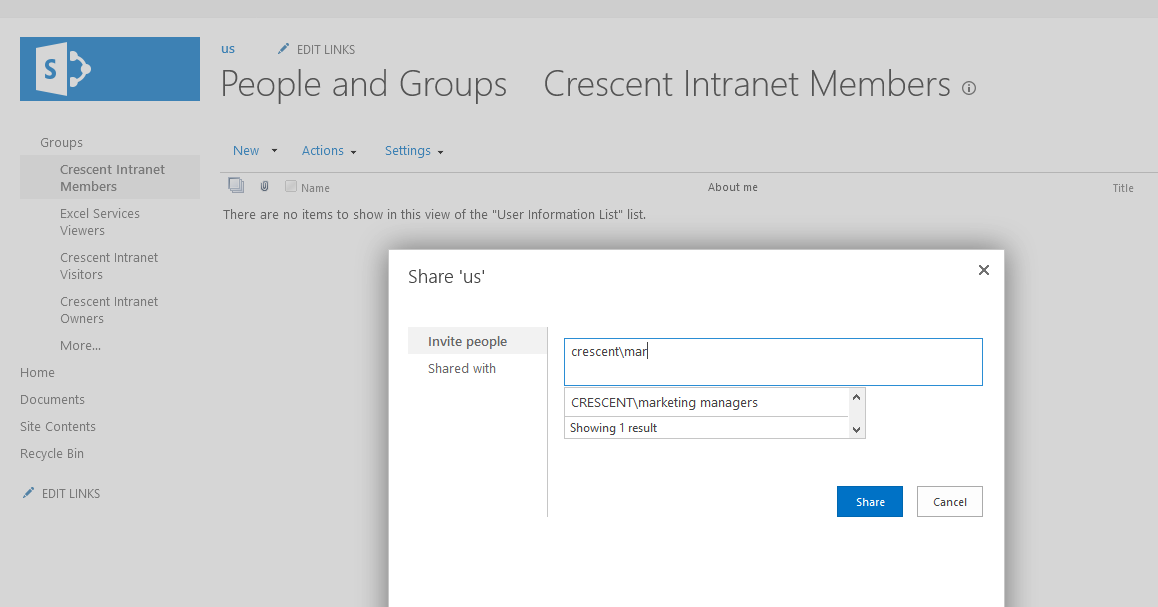This screenshot has width=1158, height=607.
Task: Click the info icon beside Crescent Intranet Members
Action: pos(968,88)
